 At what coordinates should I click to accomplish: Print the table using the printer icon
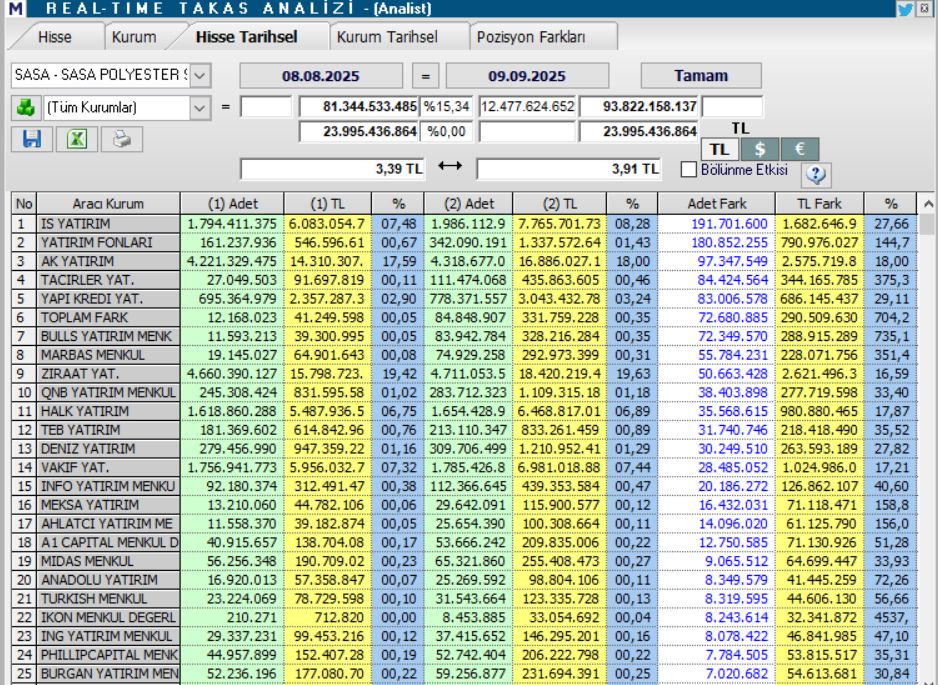point(122,139)
